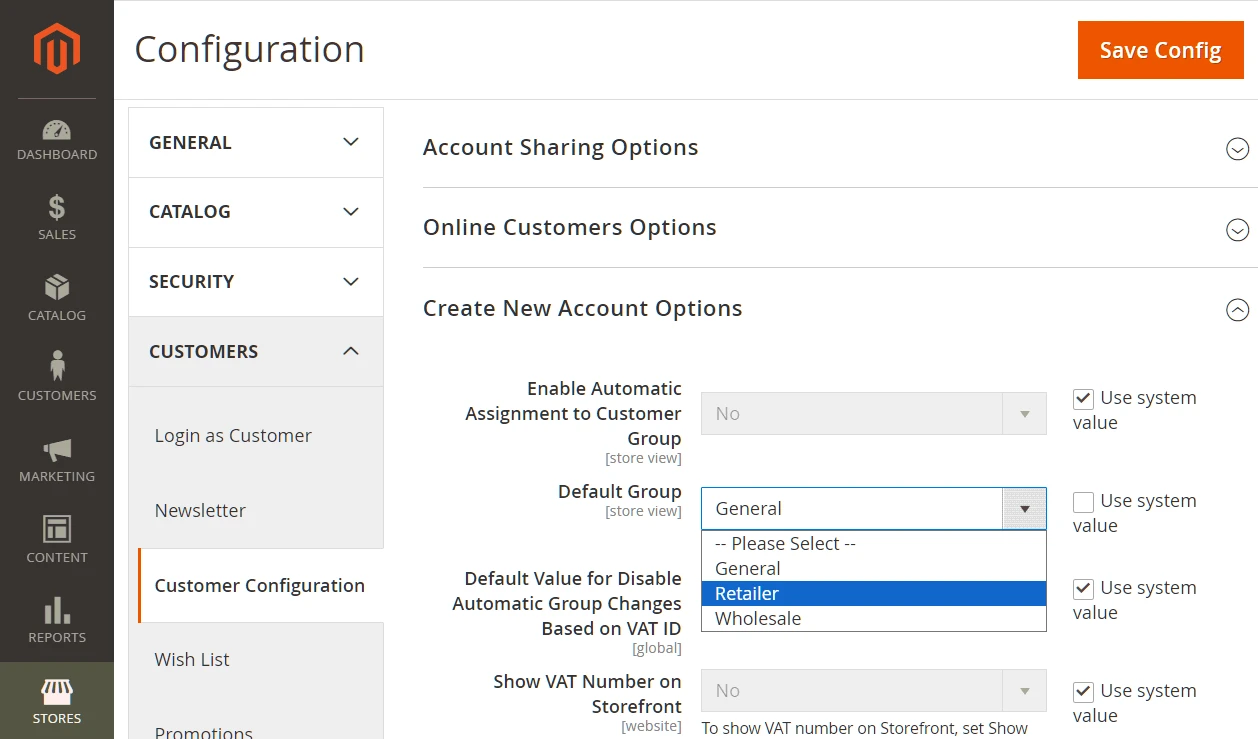The width and height of the screenshot is (1258, 739).
Task: Choose Retailer option in Default Group list
Action: pyautogui.click(x=747, y=594)
